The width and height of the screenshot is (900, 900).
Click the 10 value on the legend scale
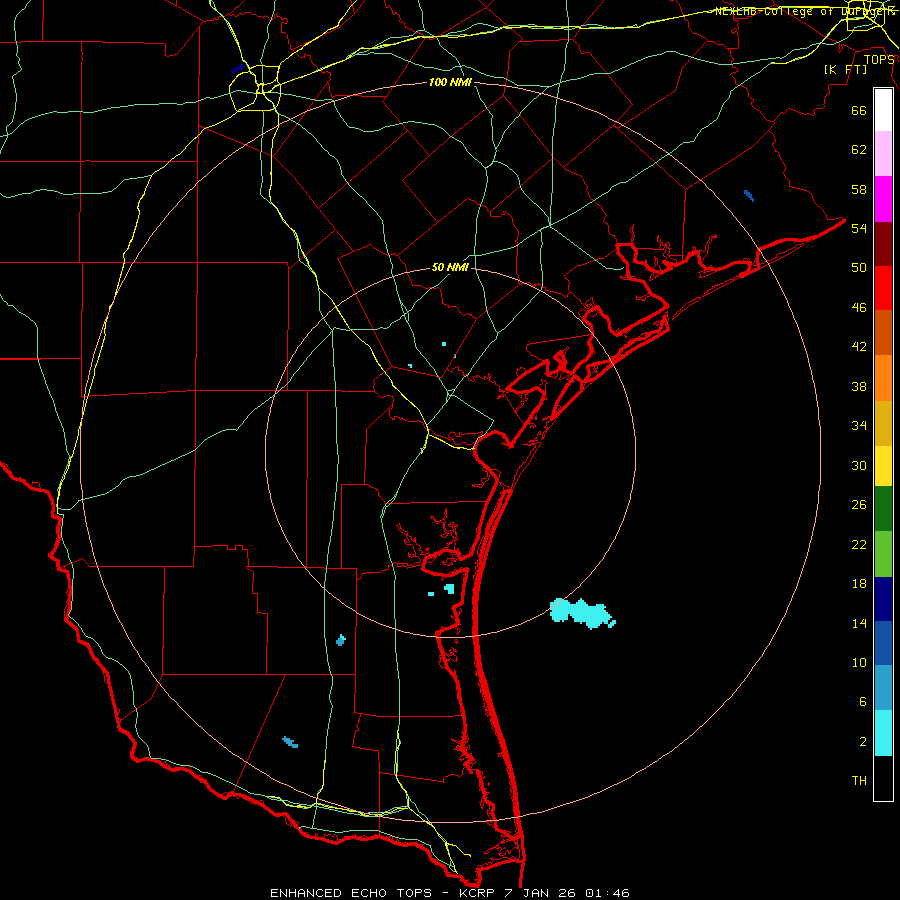(x=859, y=662)
